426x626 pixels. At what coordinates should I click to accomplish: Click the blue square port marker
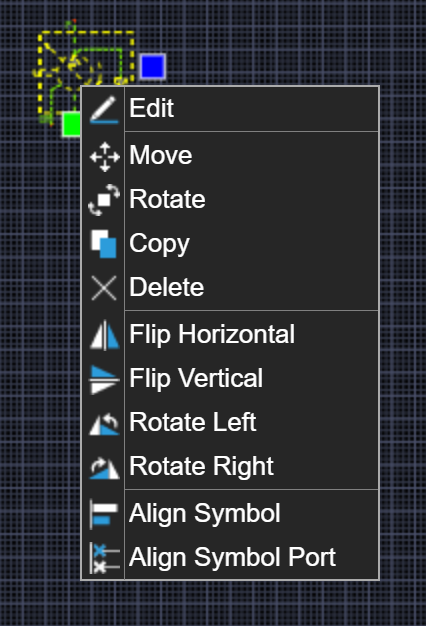(x=153, y=66)
